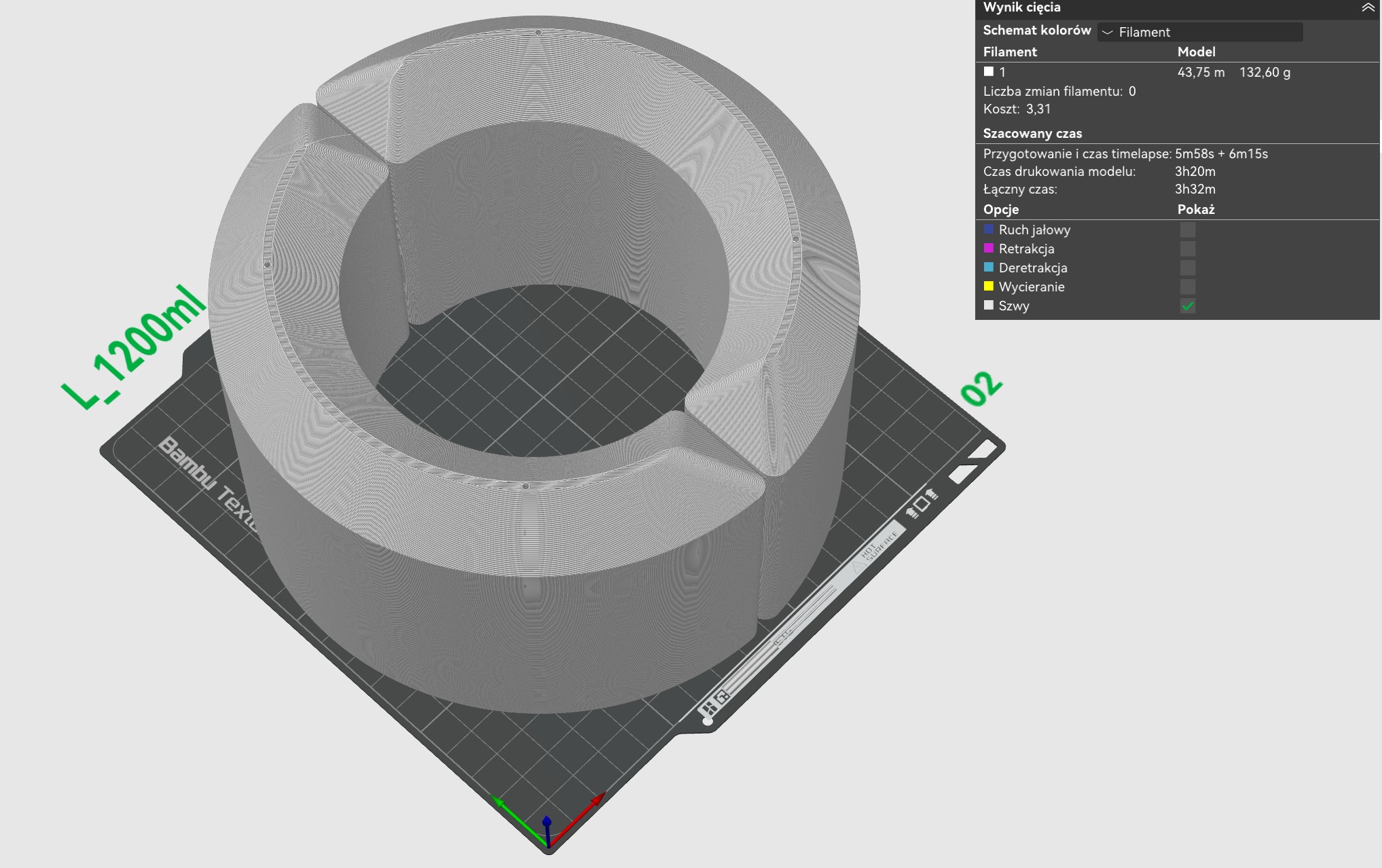Click the white filament 1 color swatch
1382x868 pixels.
point(989,71)
